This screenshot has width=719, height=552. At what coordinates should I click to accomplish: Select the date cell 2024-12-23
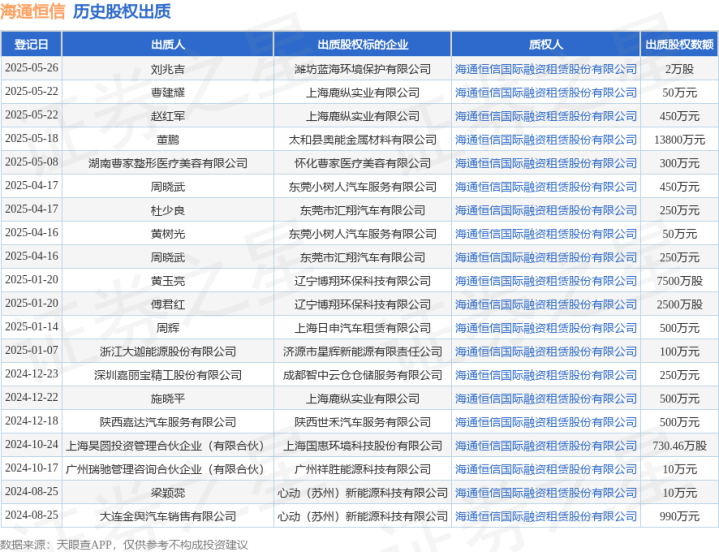(32, 374)
